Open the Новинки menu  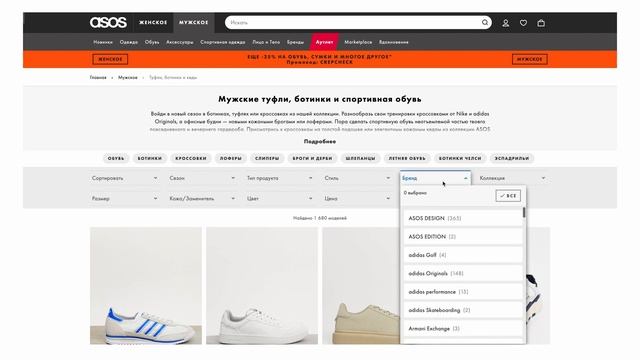tap(103, 42)
